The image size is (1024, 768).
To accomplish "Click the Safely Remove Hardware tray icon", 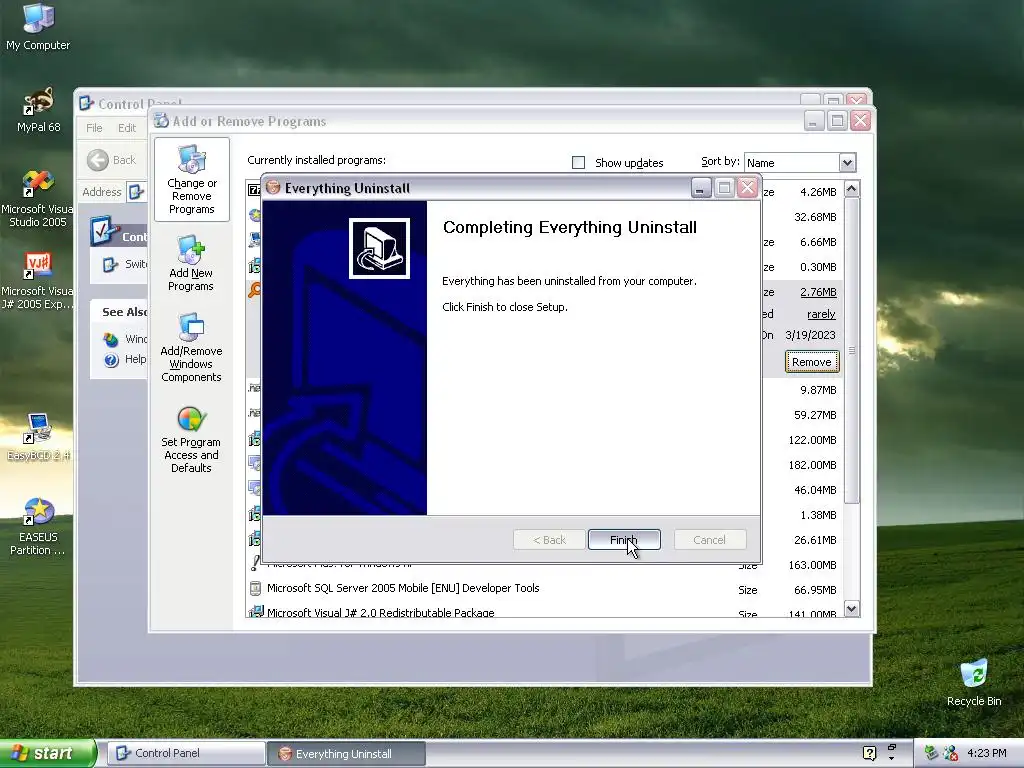I will point(931,753).
